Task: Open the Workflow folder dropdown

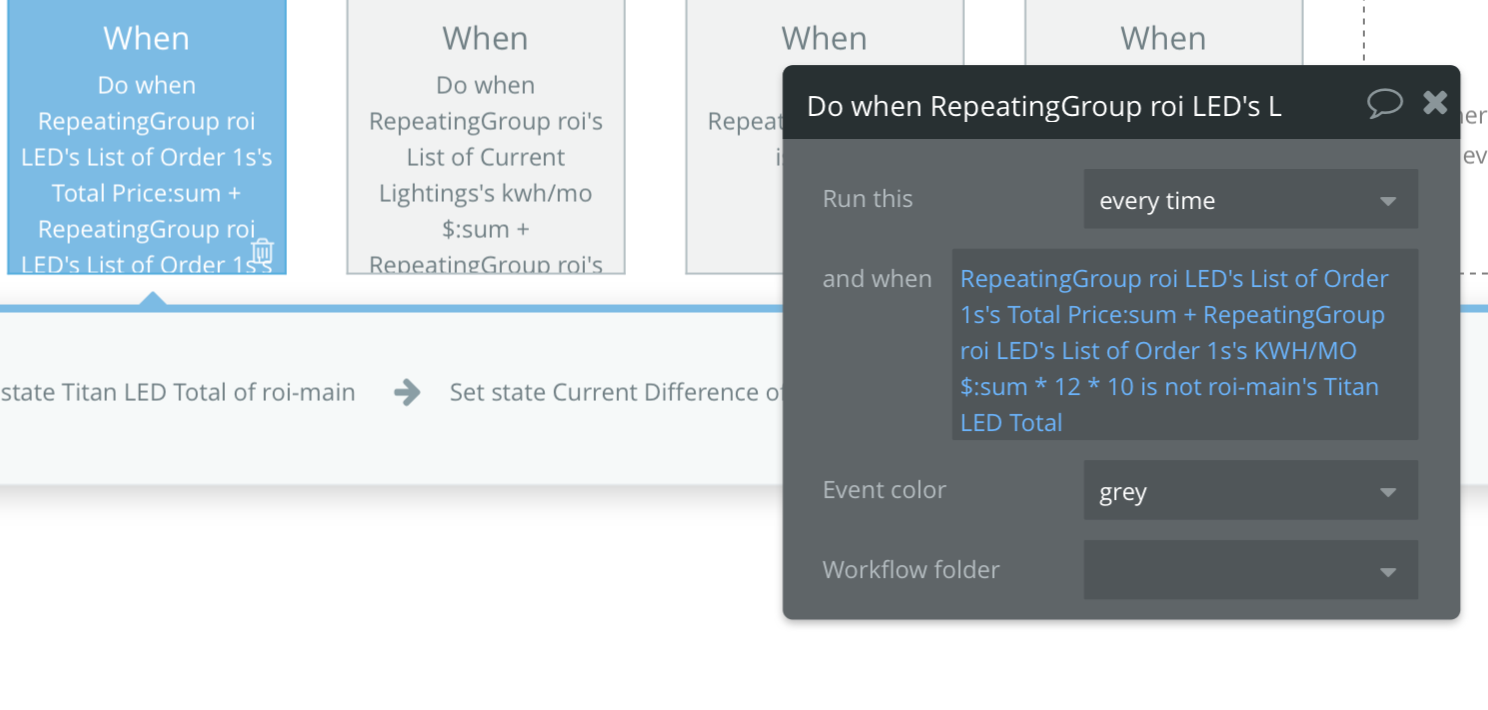Action: (1250, 571)
